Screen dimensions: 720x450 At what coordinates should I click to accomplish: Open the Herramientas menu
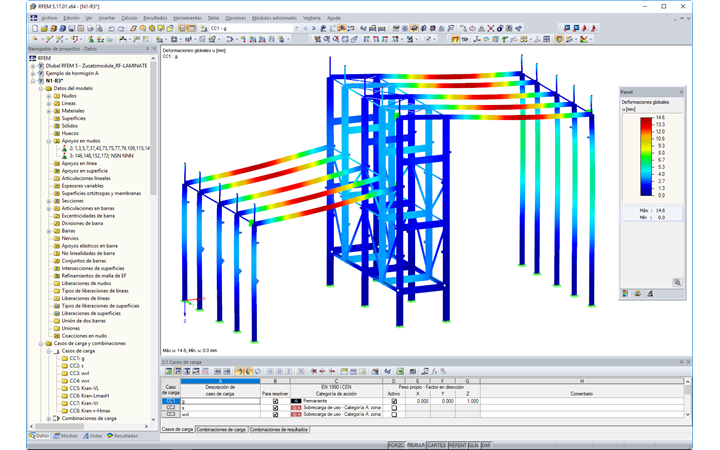[x=187, y=18]
